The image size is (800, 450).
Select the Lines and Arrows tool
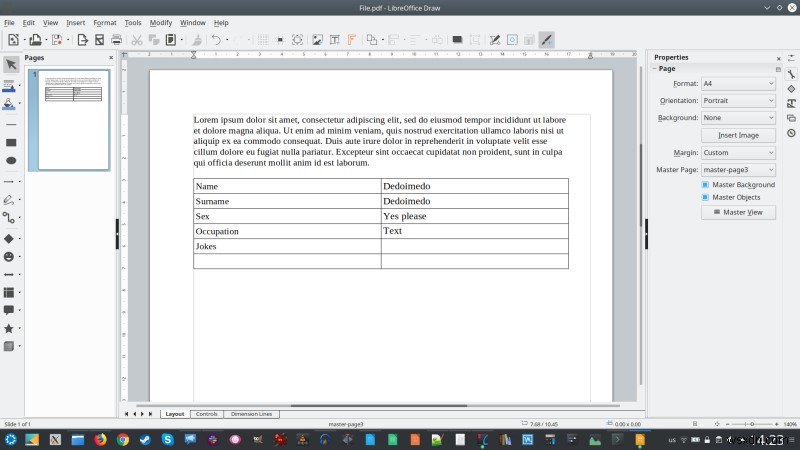tap(9, 182)
